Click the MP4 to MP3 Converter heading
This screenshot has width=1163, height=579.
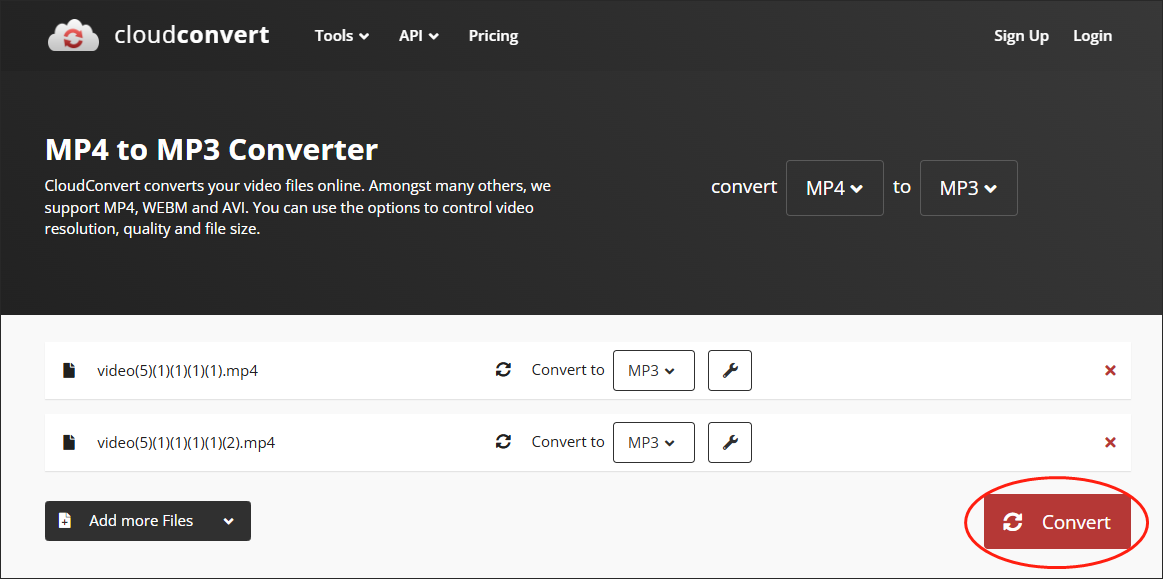point(211,150)
